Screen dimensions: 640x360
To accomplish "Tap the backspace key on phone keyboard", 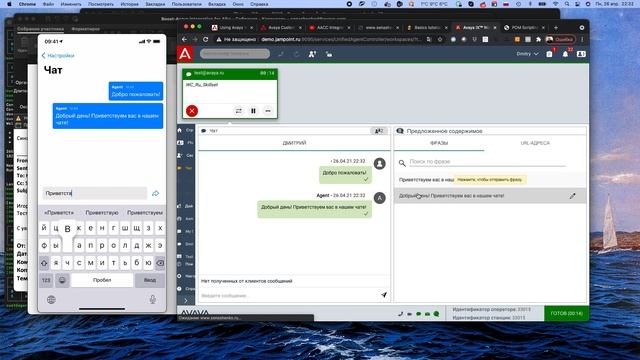I will point(160,263).
